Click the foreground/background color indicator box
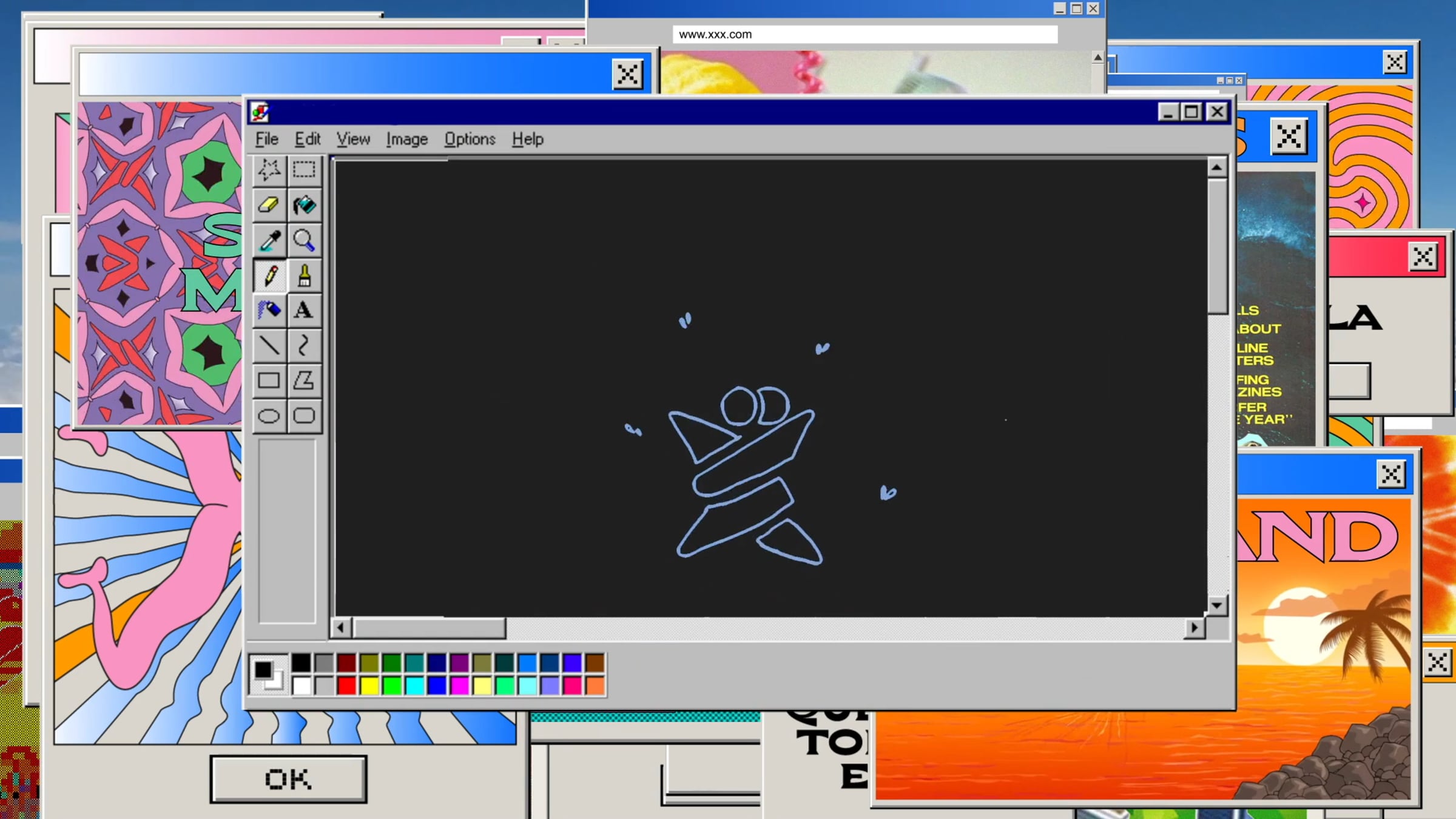 [269, 675]
